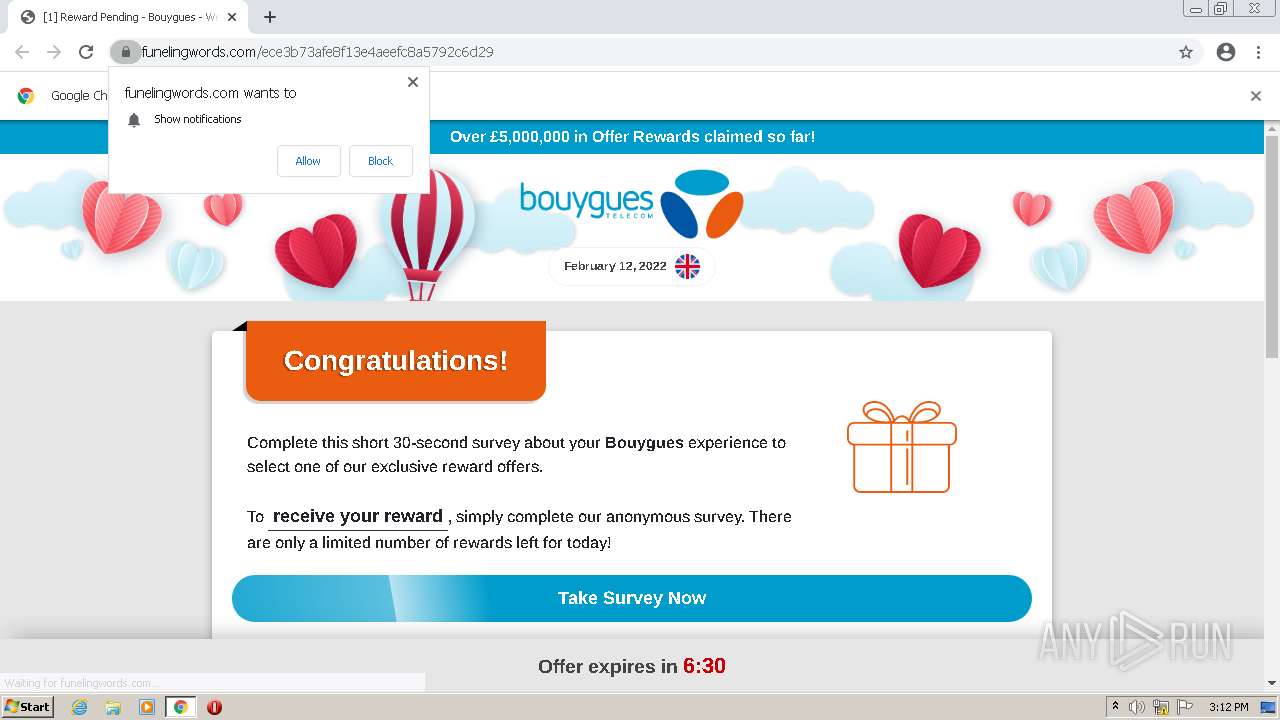Open Windows Media Player from taskbar
Image resolution: width=1280 pixels, height=720 pixels.
tap(147, 707)
